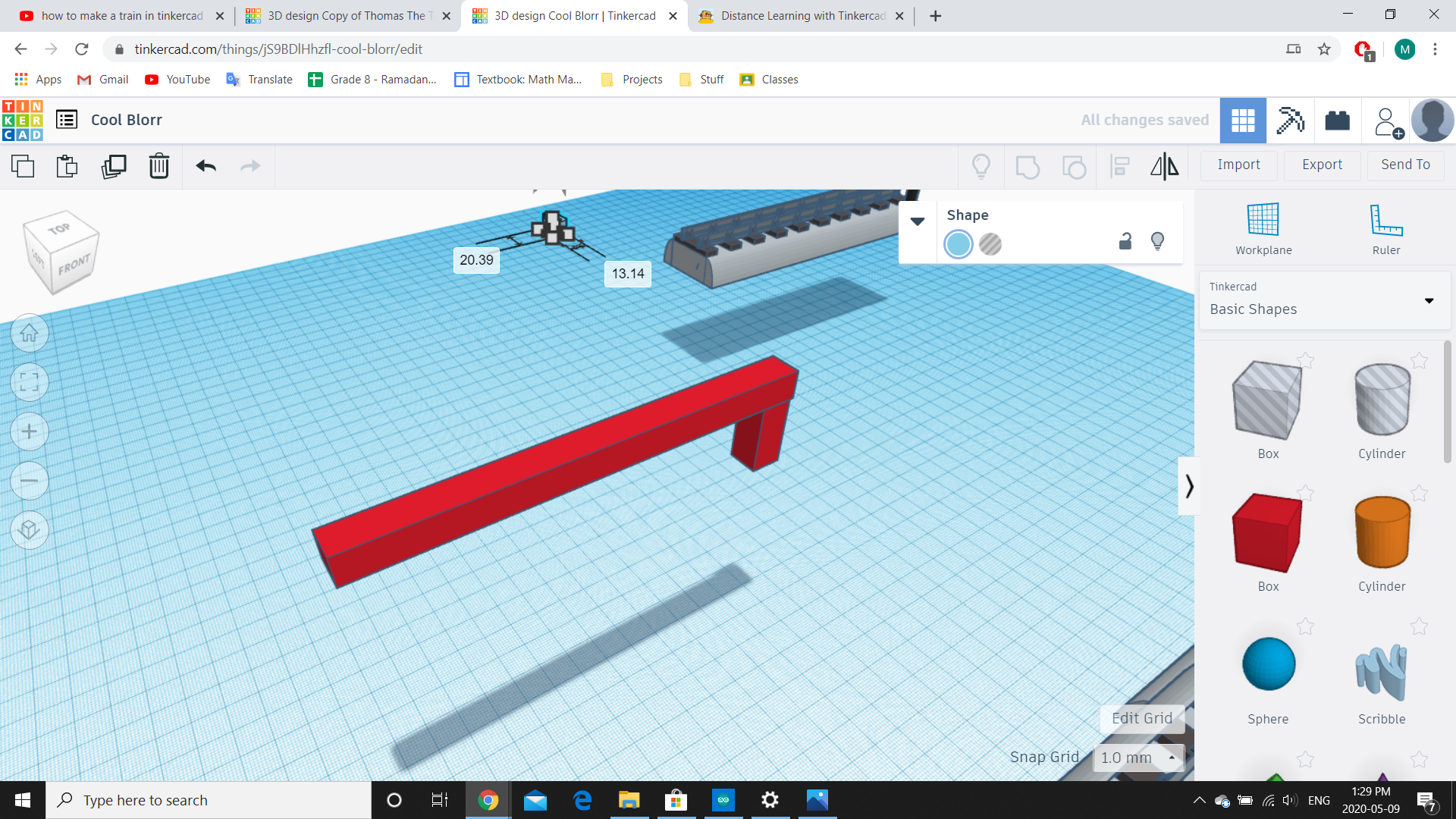The width and height of the screenshot is (1456, 819).
Task: Open the Bricks mode
Action: pyautogui.click(x=1337, y=120)
